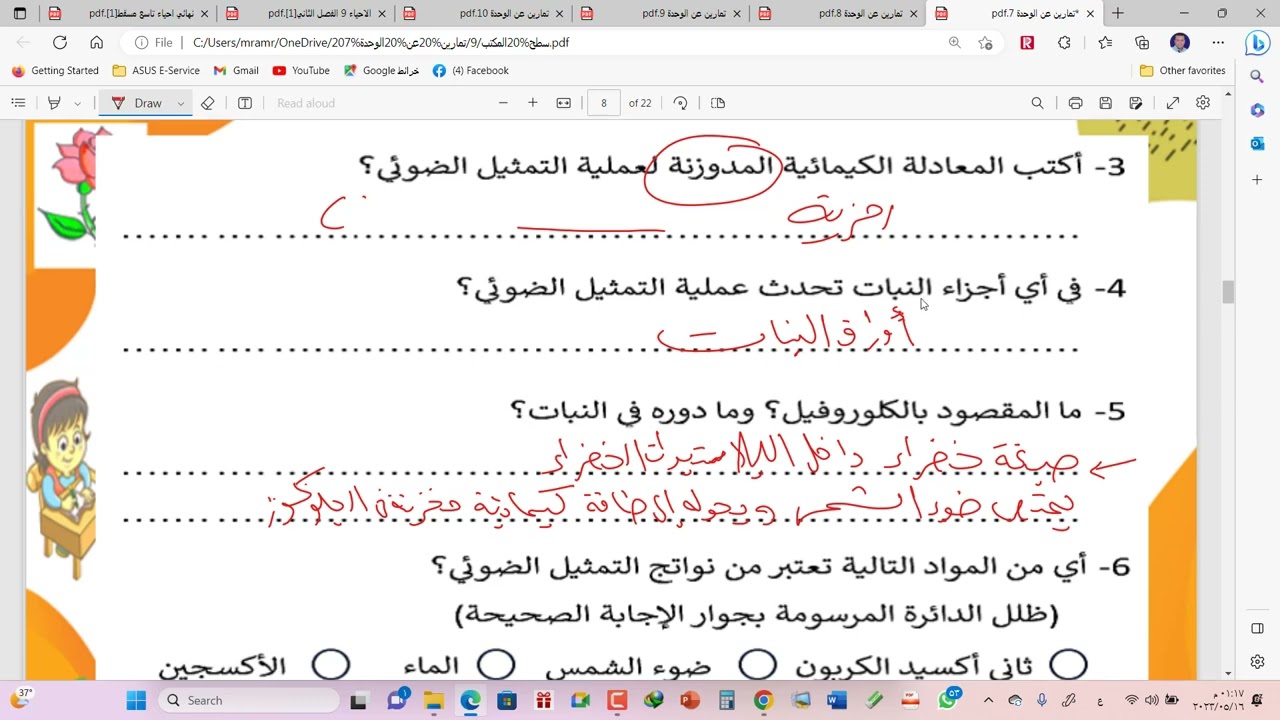
Task: Open a new browser tab
Action: tap(1118, 14)
